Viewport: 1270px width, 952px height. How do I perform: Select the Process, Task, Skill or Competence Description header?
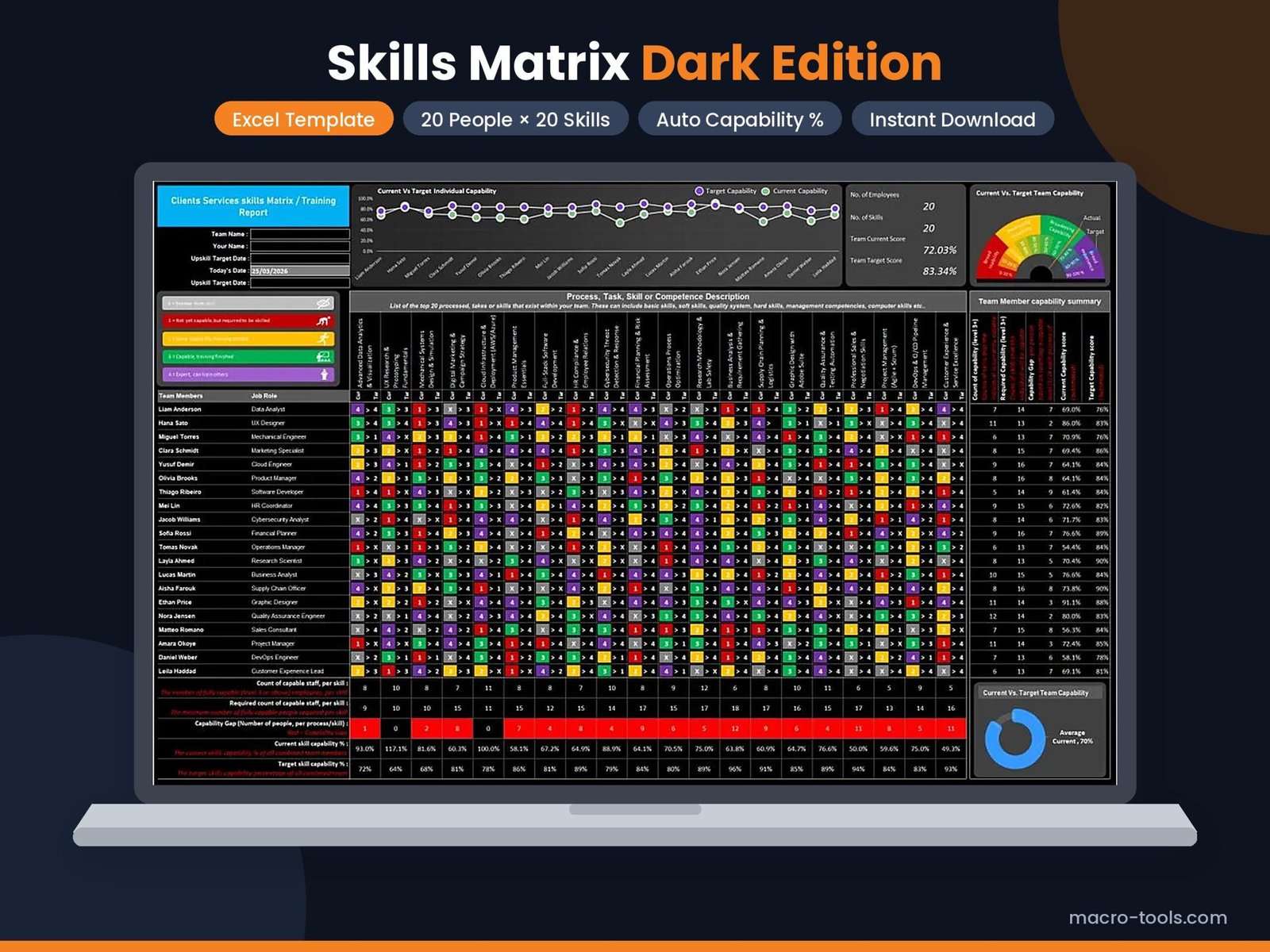pos(657,297)
